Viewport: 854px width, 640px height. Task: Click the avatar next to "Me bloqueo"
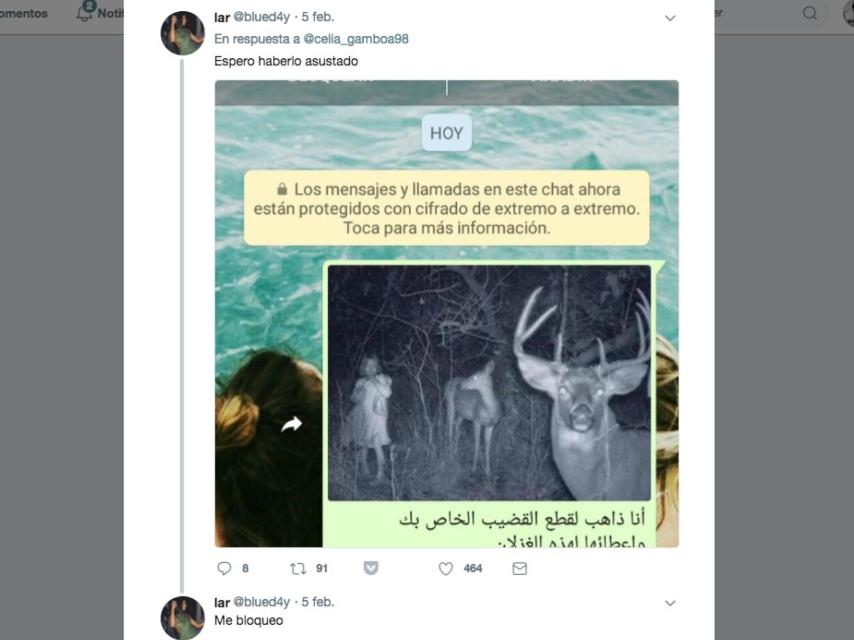[x=182, y=617]
